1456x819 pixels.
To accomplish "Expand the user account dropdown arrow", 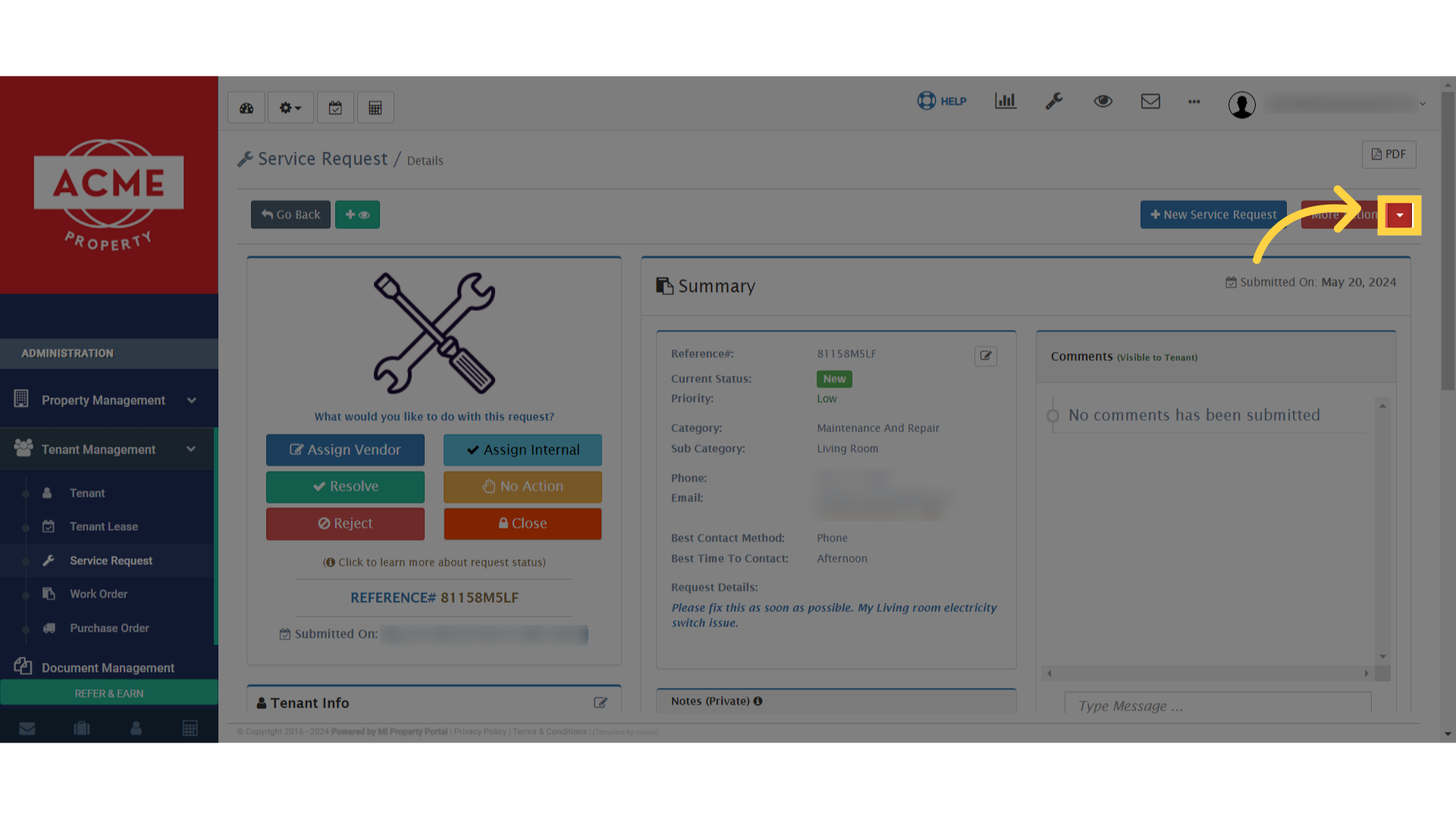I will coord(1423,104).
